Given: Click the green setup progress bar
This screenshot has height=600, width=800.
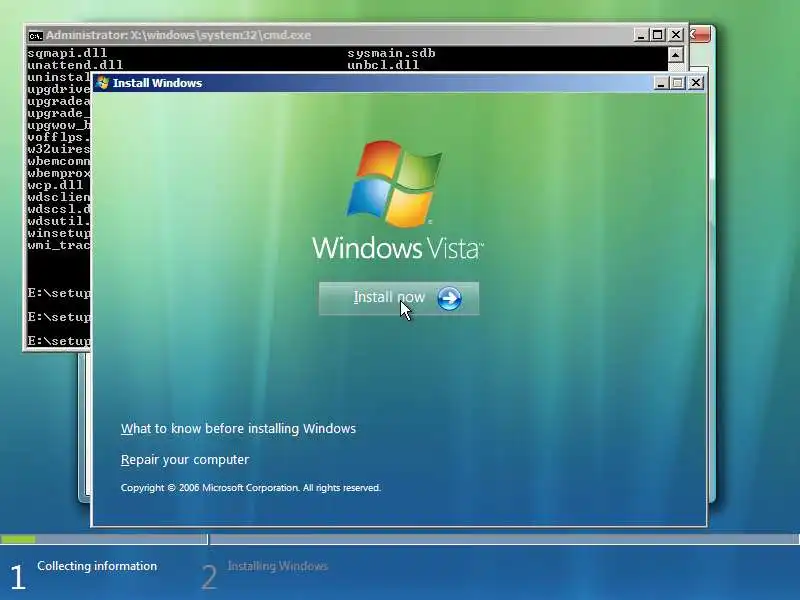Looking at the screenshot, I should tap(18, 539).
